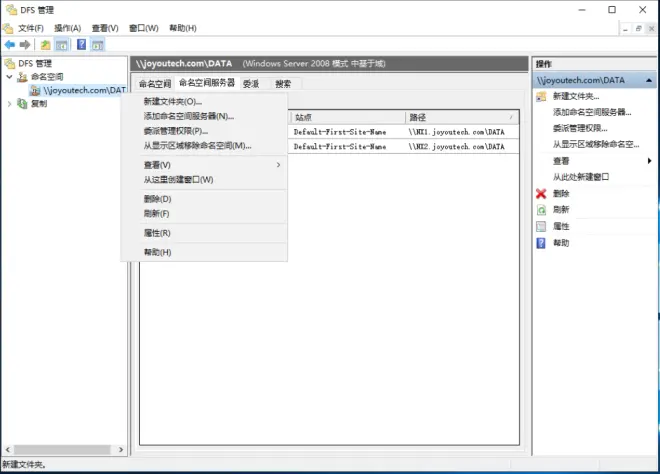
Task: Click Default-First-Site-Name in NX1 row
Action: [x=340, y=132]
